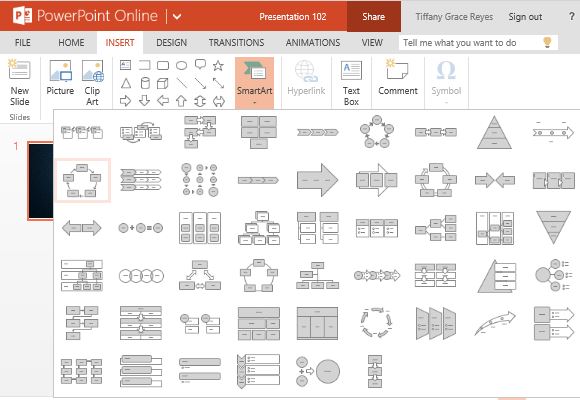Go to the ANIMATIONS tab
The height and width of the screenshot is (400, 580).
[x=313, y=43]
